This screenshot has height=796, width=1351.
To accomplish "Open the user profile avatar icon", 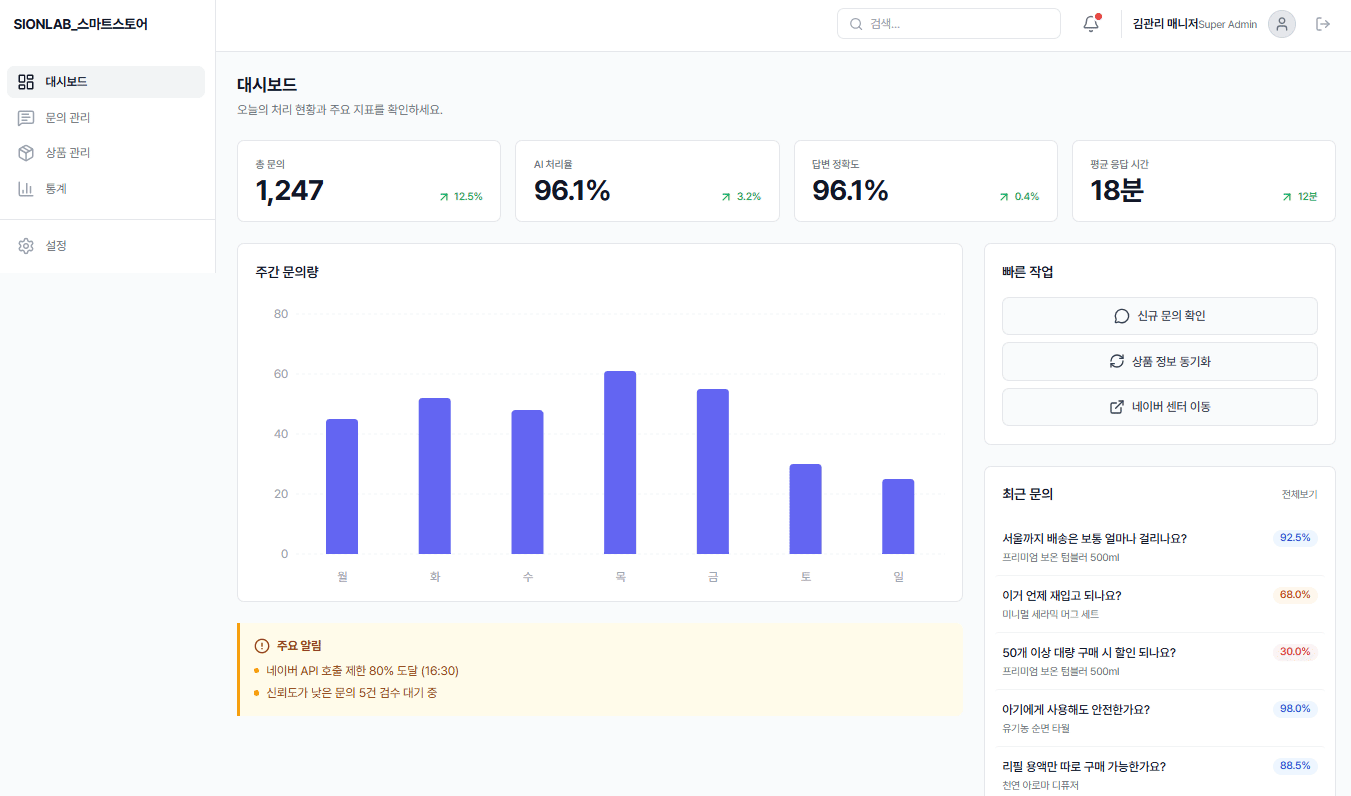I will [x=1281, y=24].
